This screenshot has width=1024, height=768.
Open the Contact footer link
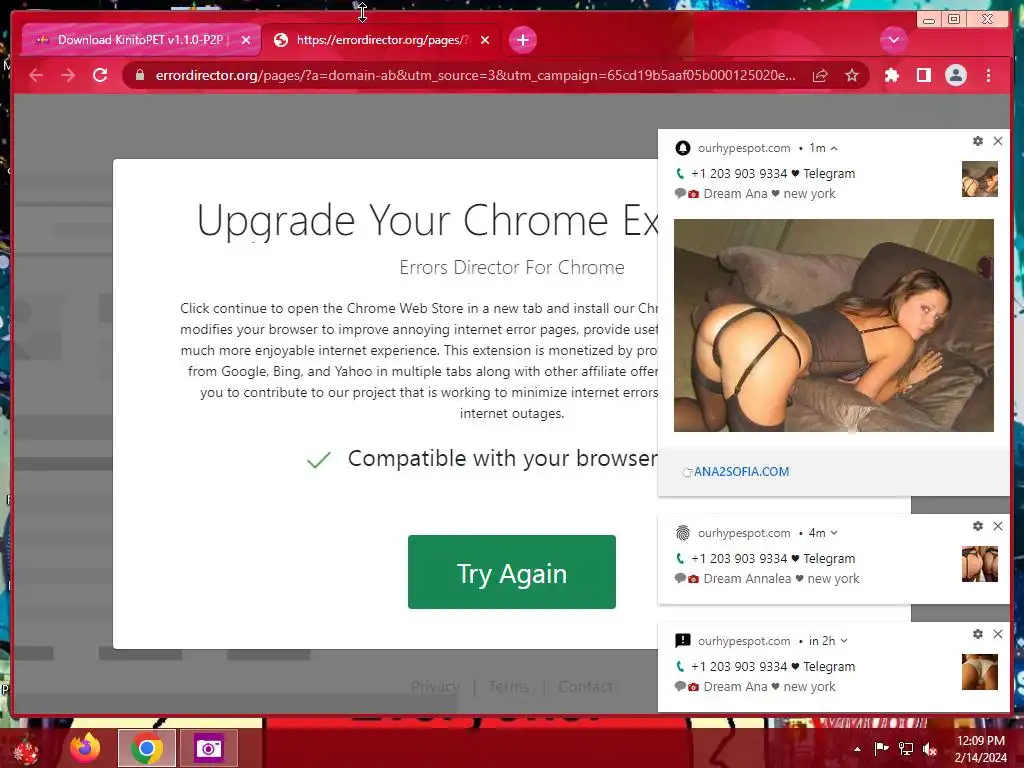[x=585, y=687]
